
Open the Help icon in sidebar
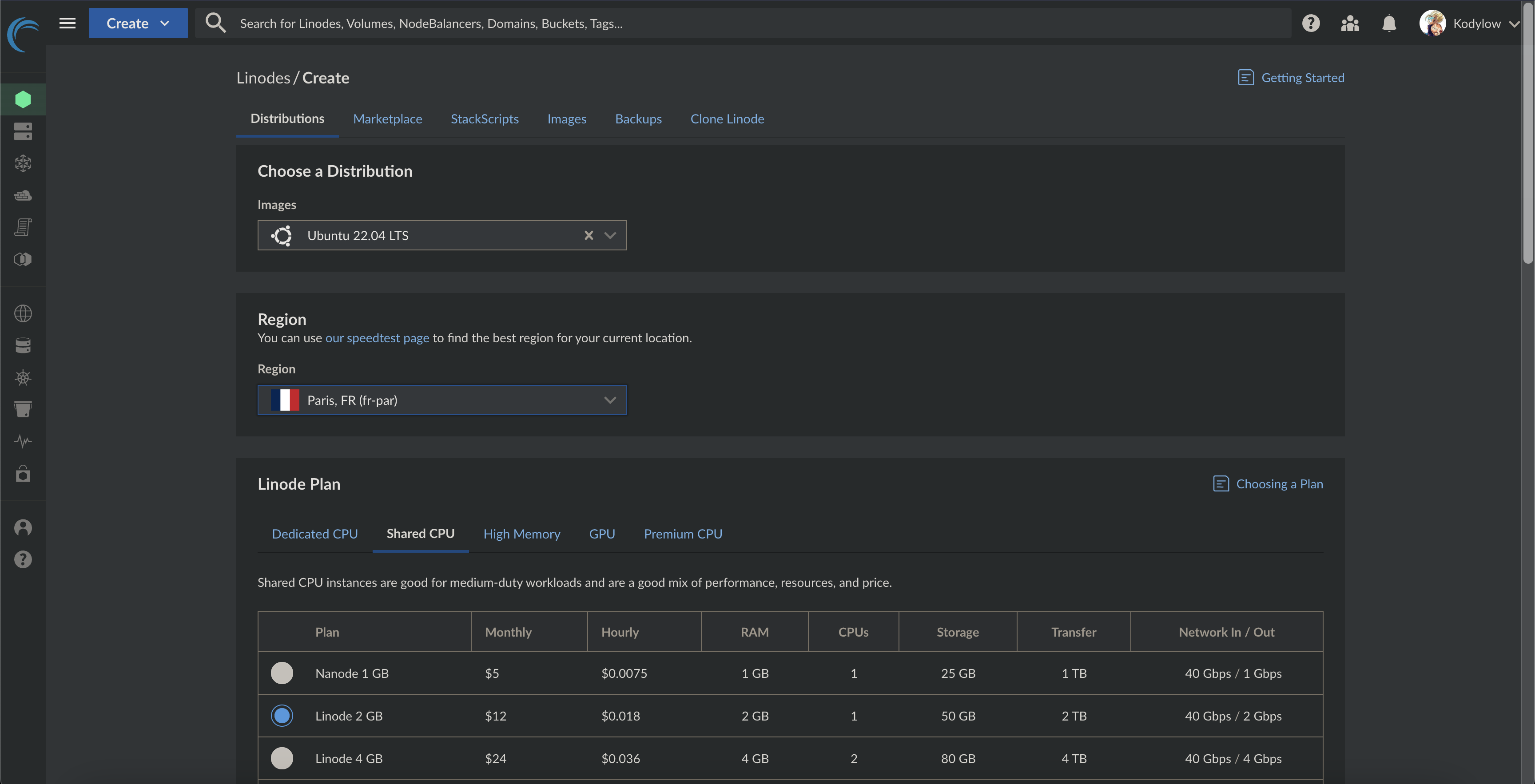pos(23,559)
